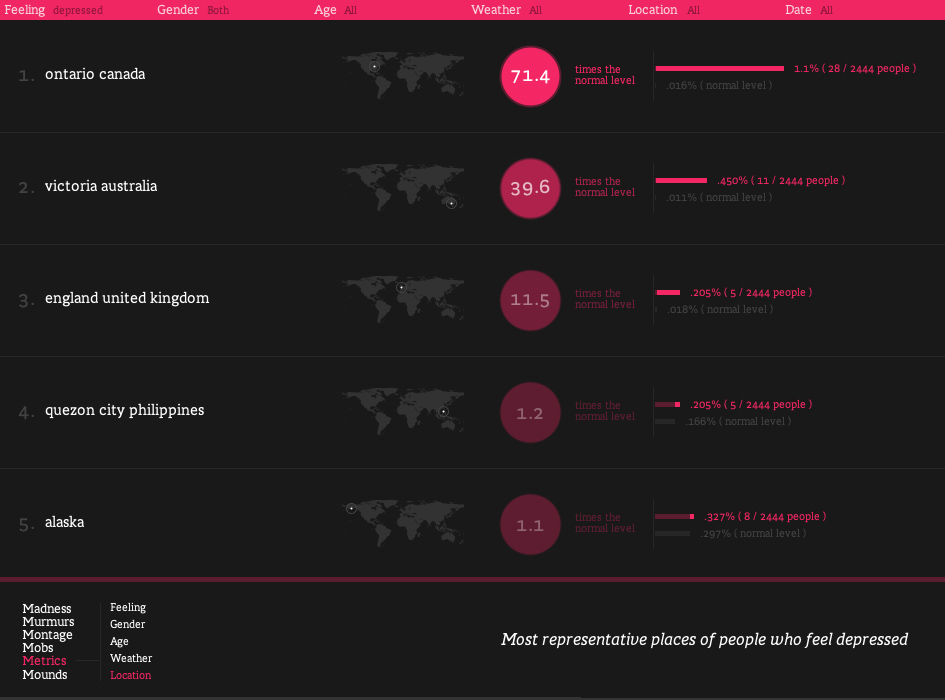Click the world map next to Victoria Australia
Viewport: 945px width, 700px height.
403,187
